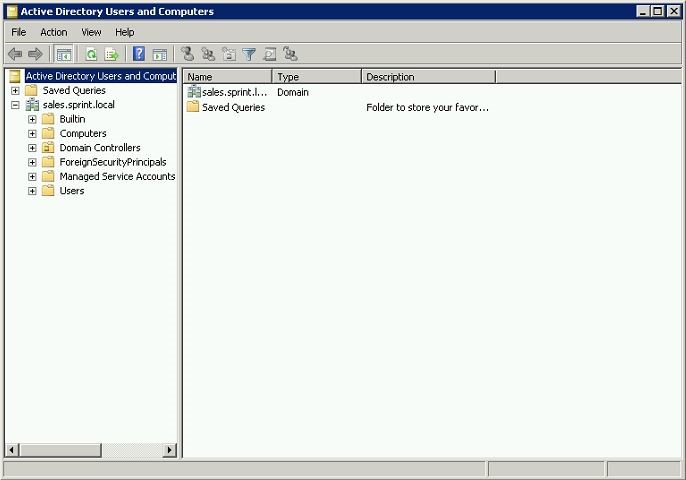Sort by the Description column header
686x480 pixels.
[x=429, y=77]
